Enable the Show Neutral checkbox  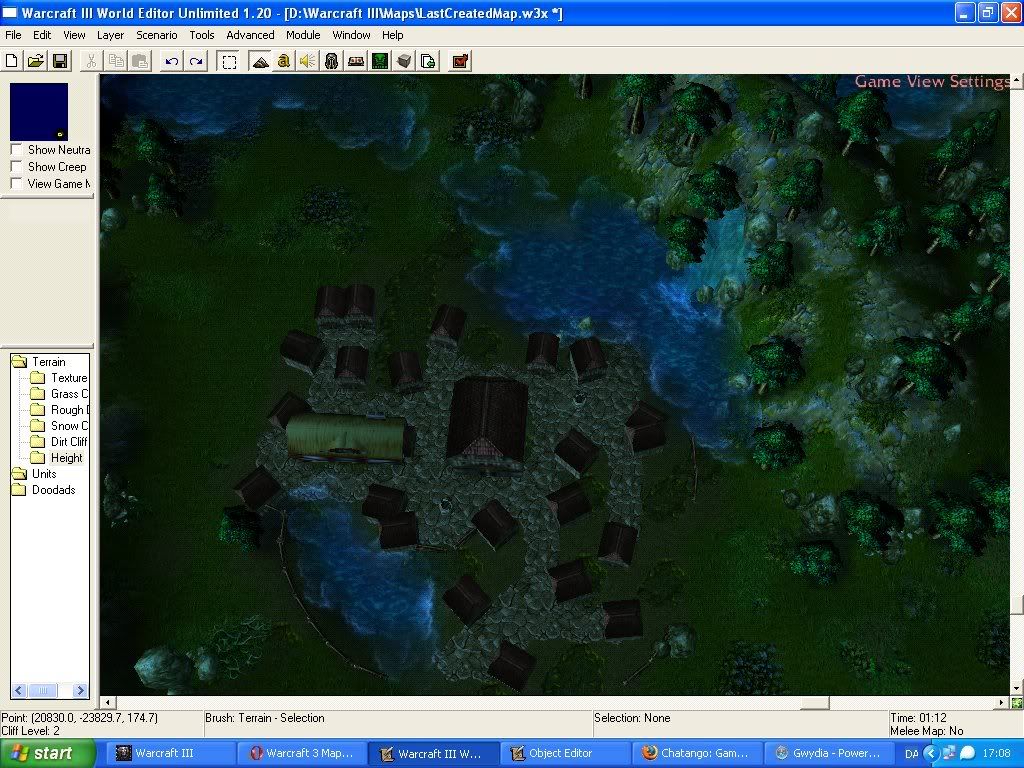click(16, 150)
